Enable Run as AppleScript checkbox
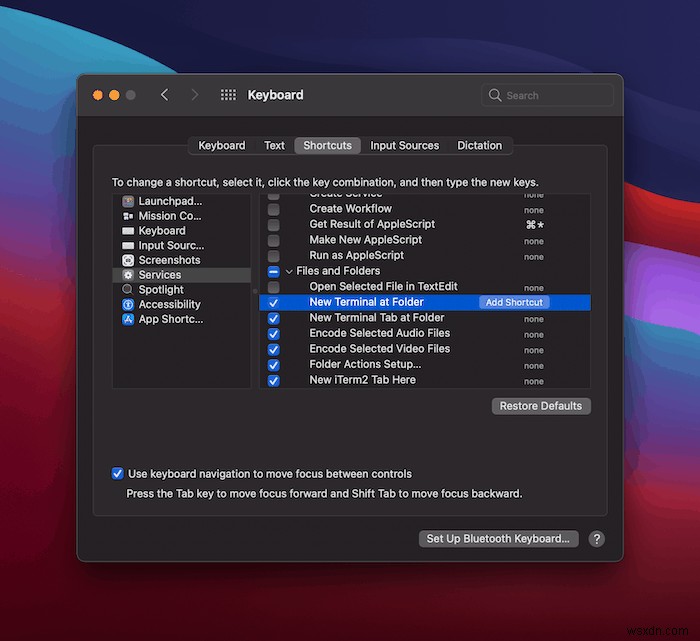The height and width of the screenshot is (641, 700). 274,256
